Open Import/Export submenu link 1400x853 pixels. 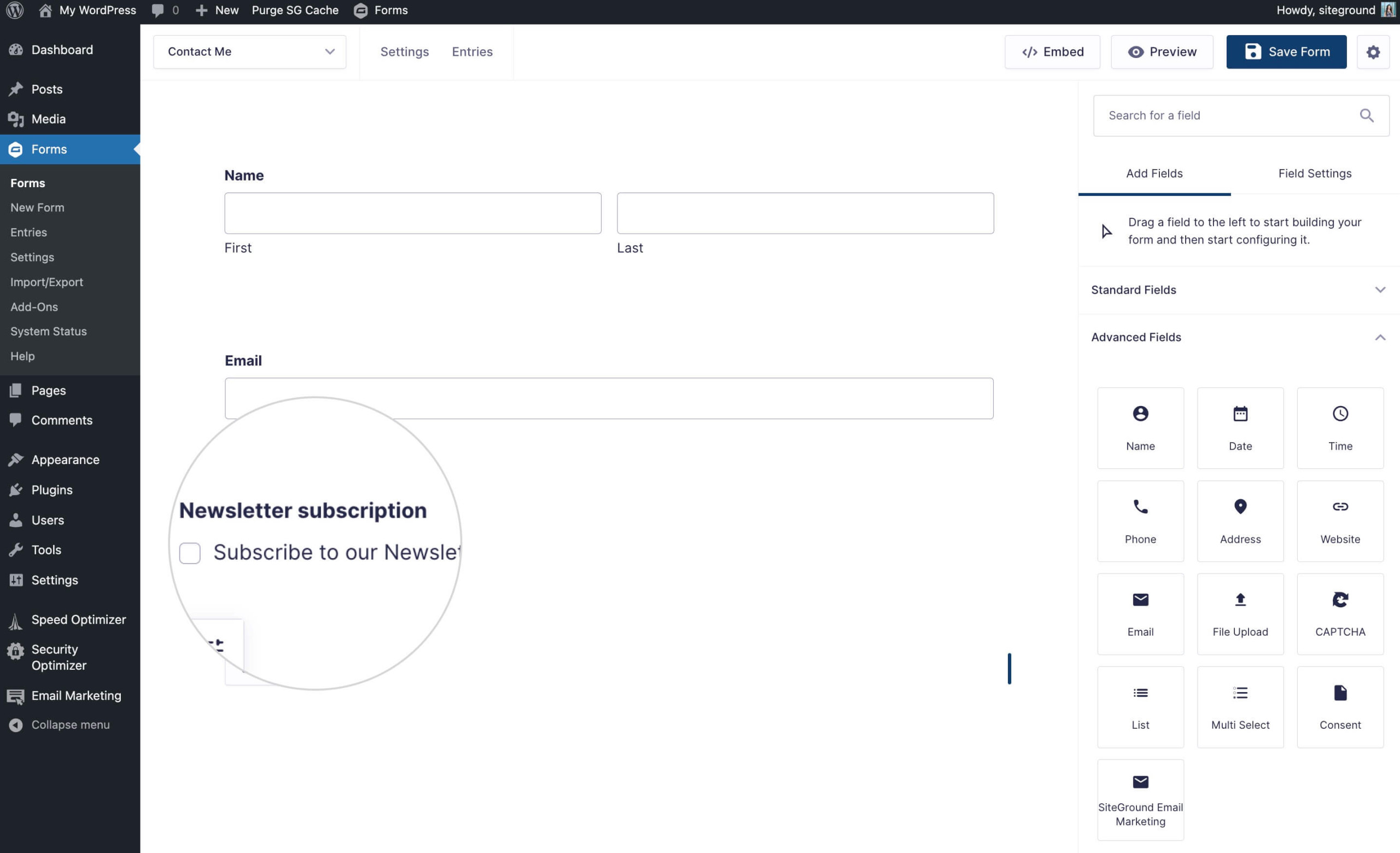point(46,282)
